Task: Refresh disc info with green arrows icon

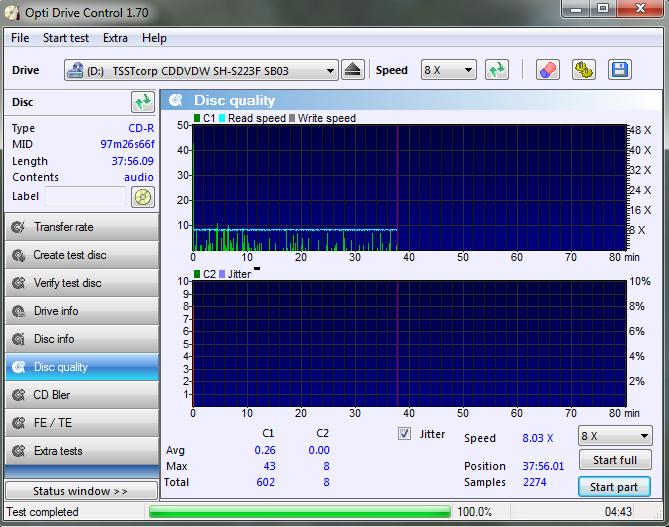Action: click(142, 102)
